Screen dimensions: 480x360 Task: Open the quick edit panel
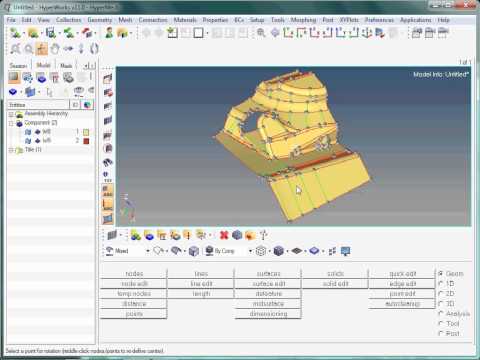pyautogui.click(x=403, y=274)
